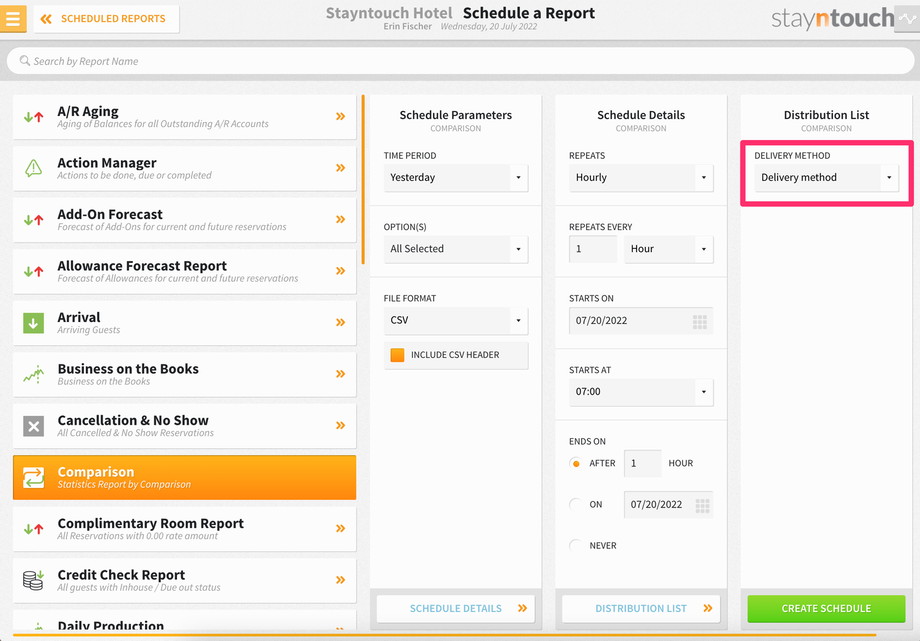Open the Delivery Method dropdown
The width and height of the screenshot is (920, 641).
(x=826, y=178)
